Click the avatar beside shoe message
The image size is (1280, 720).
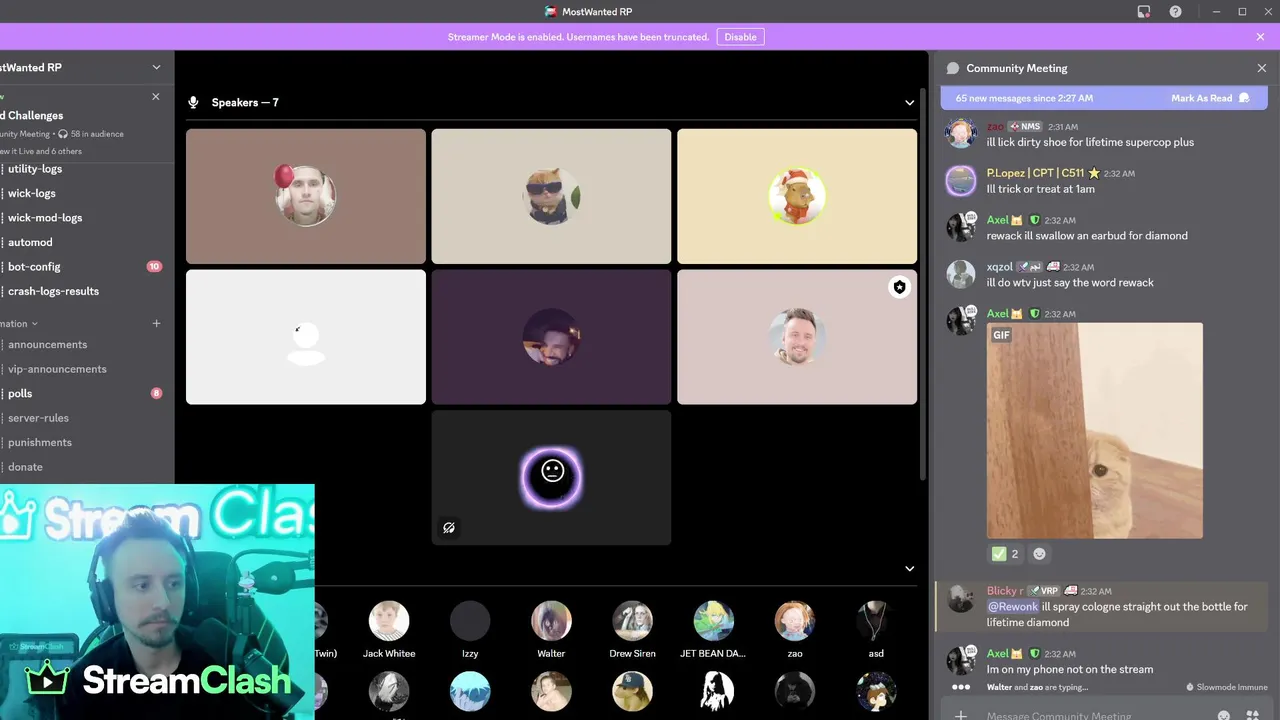pos(961,133)
